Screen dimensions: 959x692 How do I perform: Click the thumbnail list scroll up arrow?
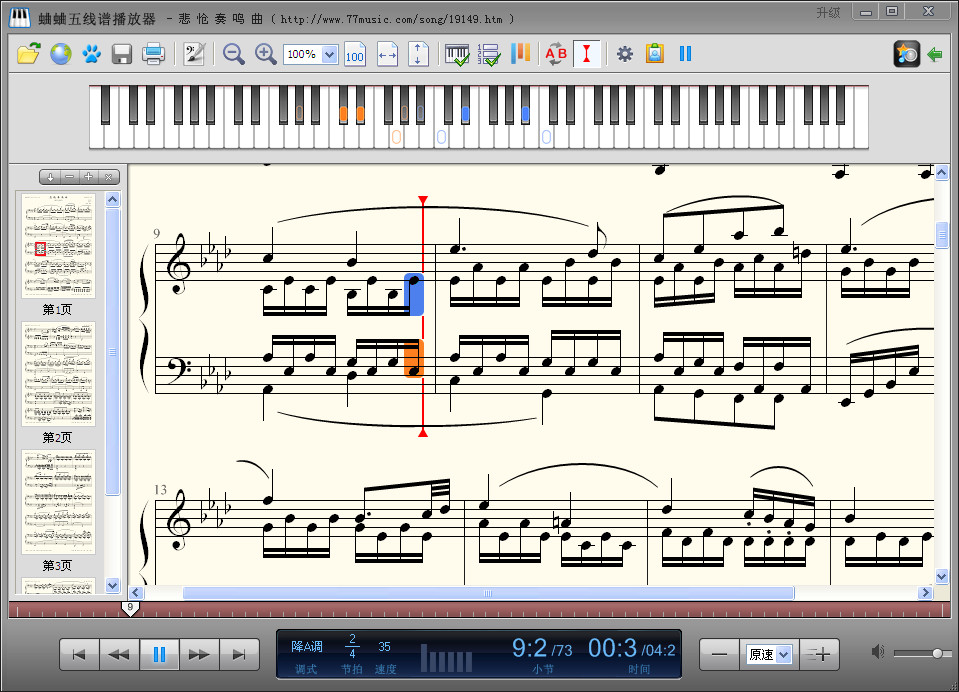point(113,200)
